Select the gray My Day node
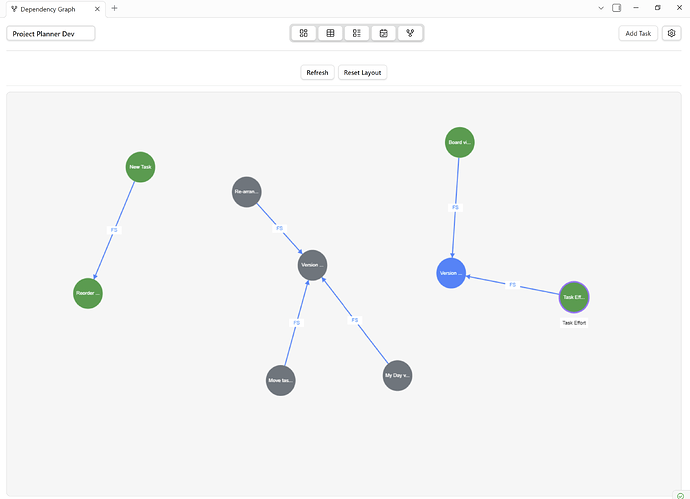The image size is (690, 499). (397, 376)
